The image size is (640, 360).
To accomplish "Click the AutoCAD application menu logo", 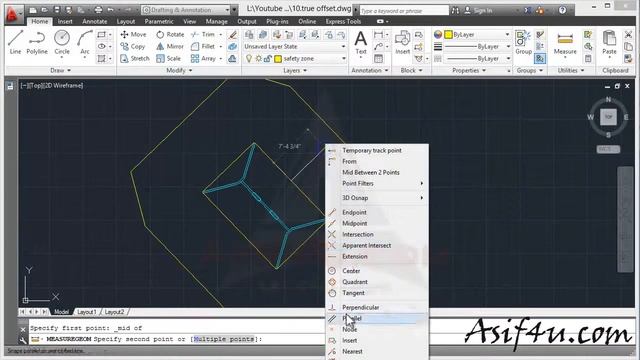I will pos(13,14).
